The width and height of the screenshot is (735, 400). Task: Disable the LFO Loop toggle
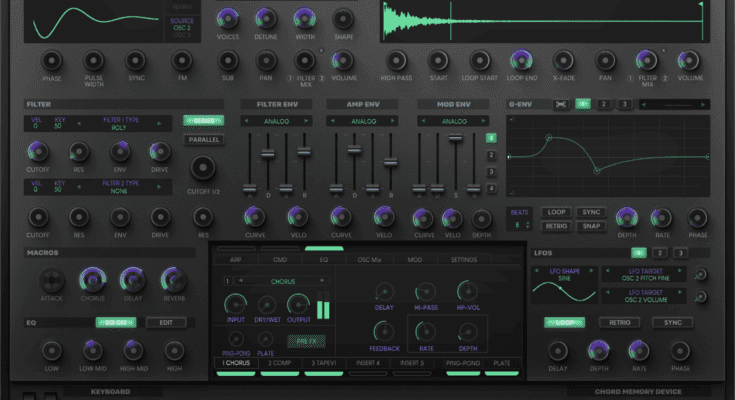(x=564, y=322)
